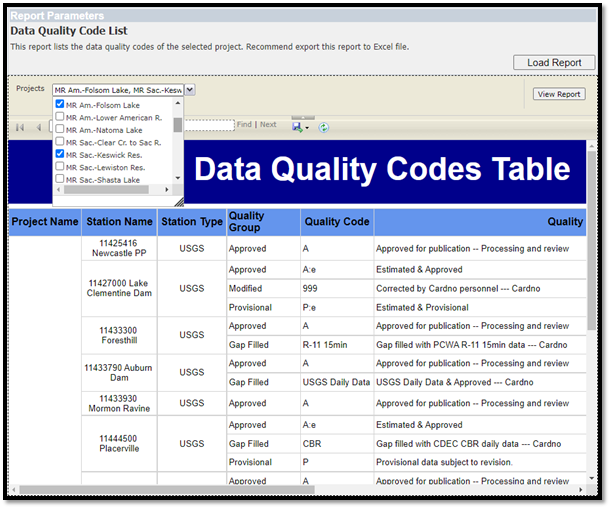Viewport: 611px width, 509px height.
Task: Click the Quality Group column header
Action: (x=263, y=222)
